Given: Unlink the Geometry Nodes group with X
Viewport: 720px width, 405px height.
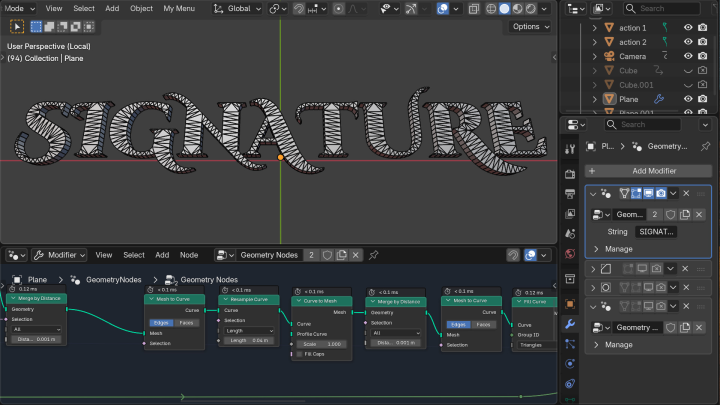Looking at the screenshot, I should 355,255.
